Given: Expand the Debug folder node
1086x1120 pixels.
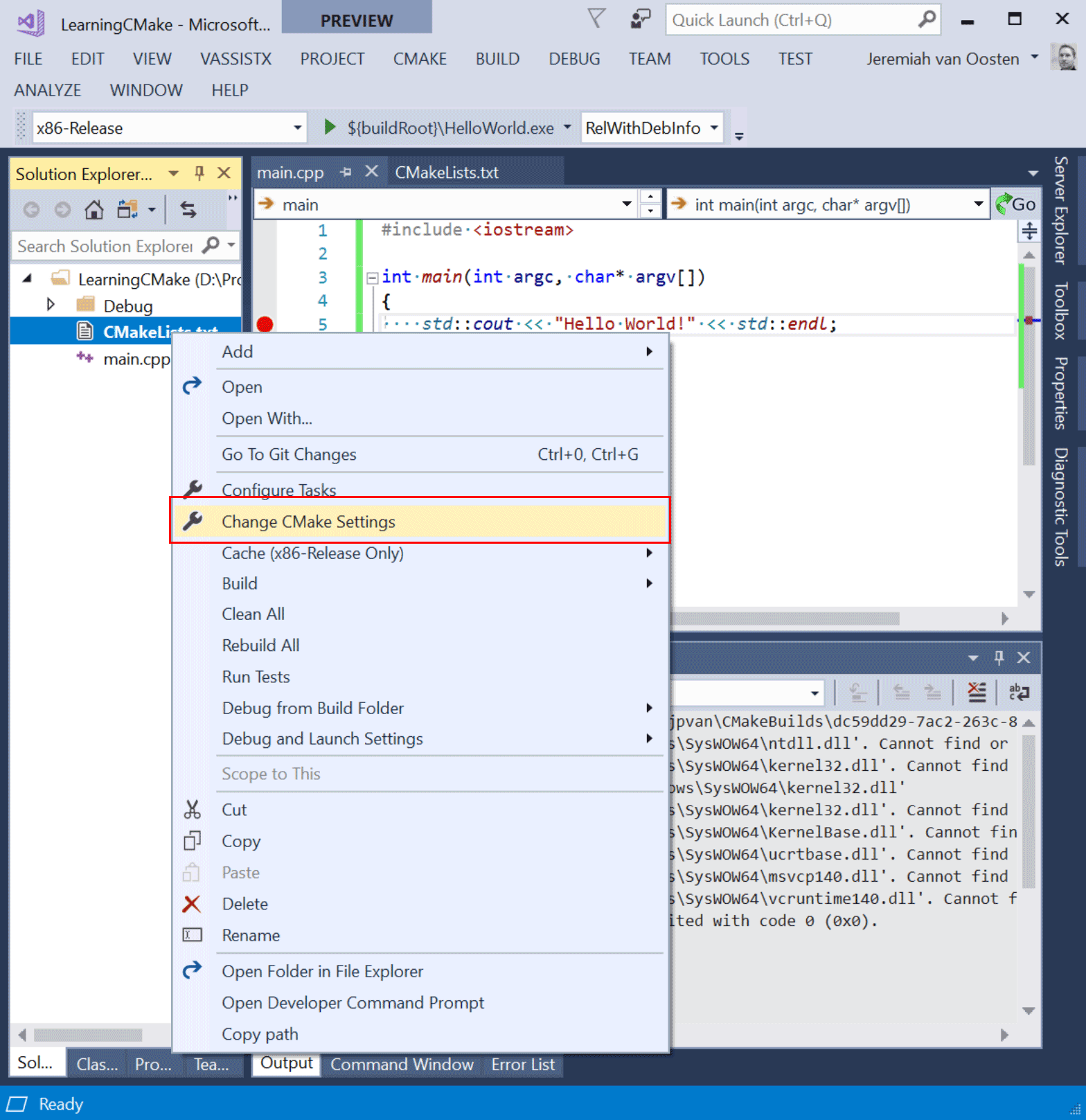Looking at the screenshot, I should click(50, 305).
